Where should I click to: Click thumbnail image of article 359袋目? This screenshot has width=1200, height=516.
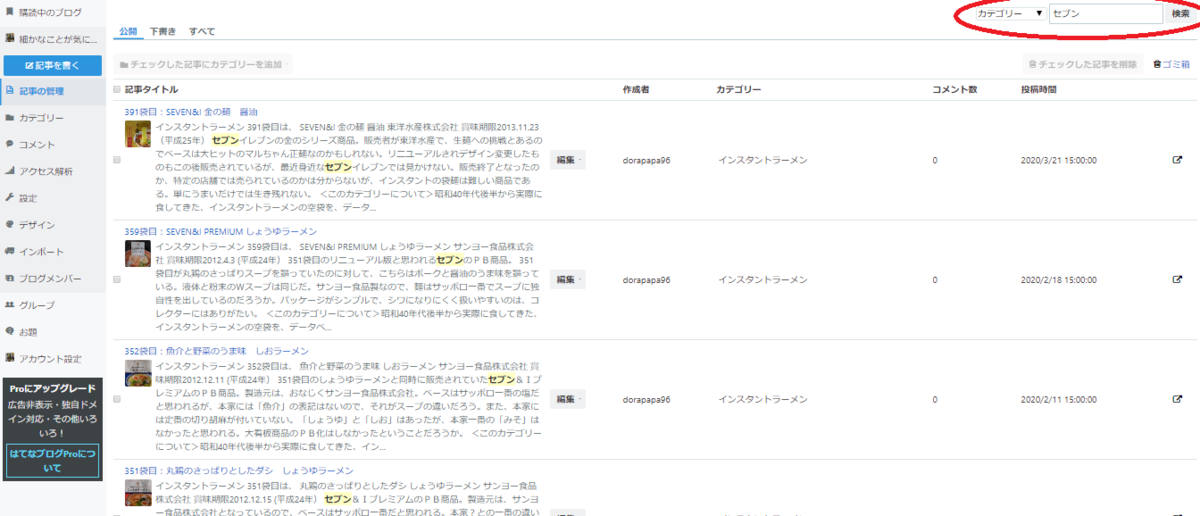pyautogui.click(x=138, y=253)
